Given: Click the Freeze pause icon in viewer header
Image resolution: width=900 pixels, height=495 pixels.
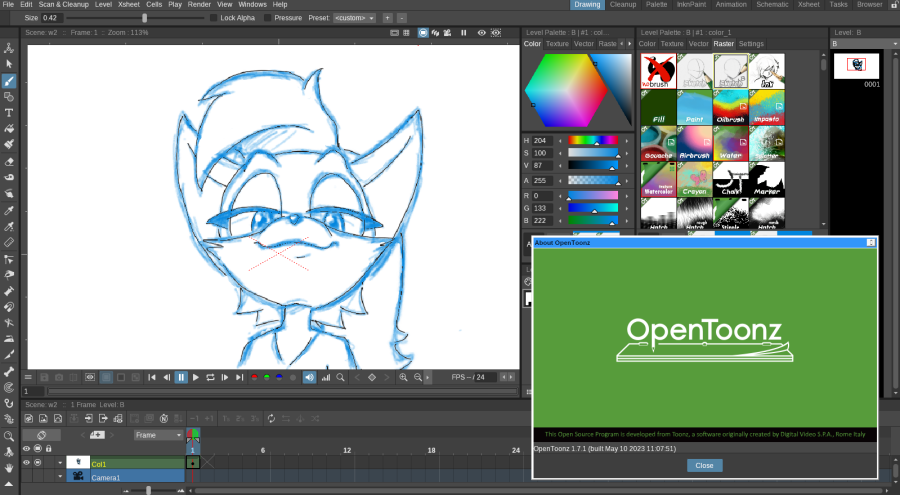Looking at the screenshot, I should point(464,33).
